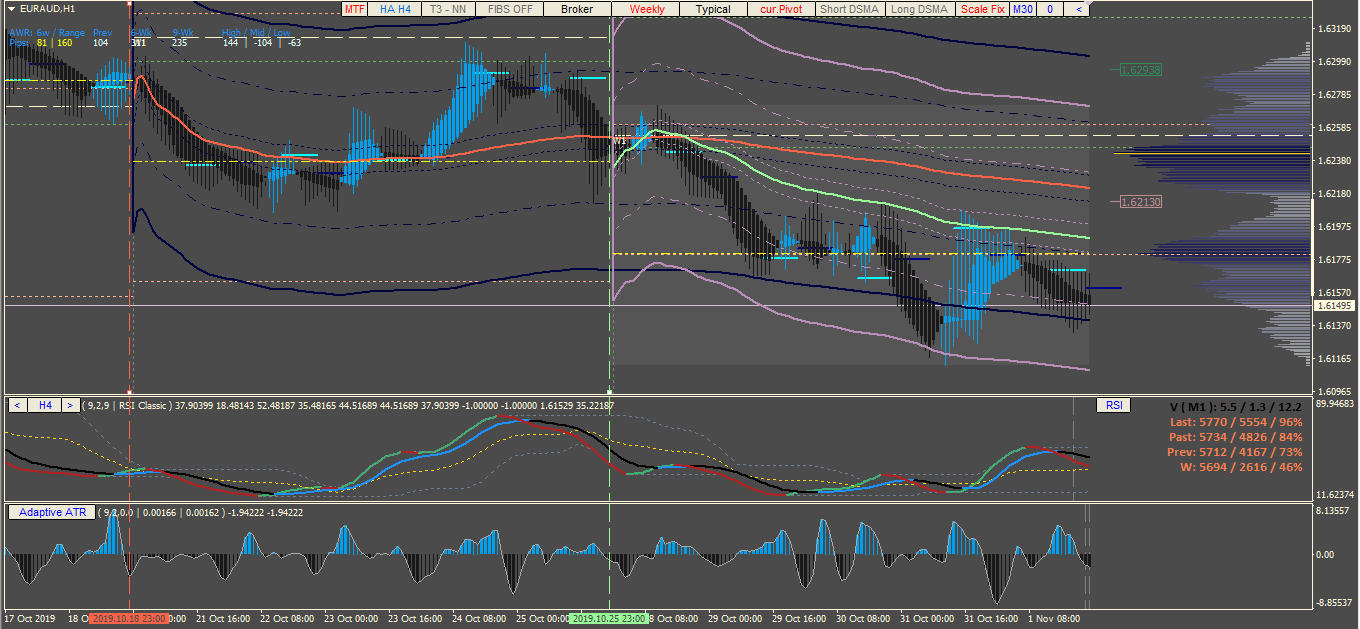The width and height of the screenshot is (1360, 629).
Task: Click the 8.13557 ATR scale value
Action: (1334, 510)
